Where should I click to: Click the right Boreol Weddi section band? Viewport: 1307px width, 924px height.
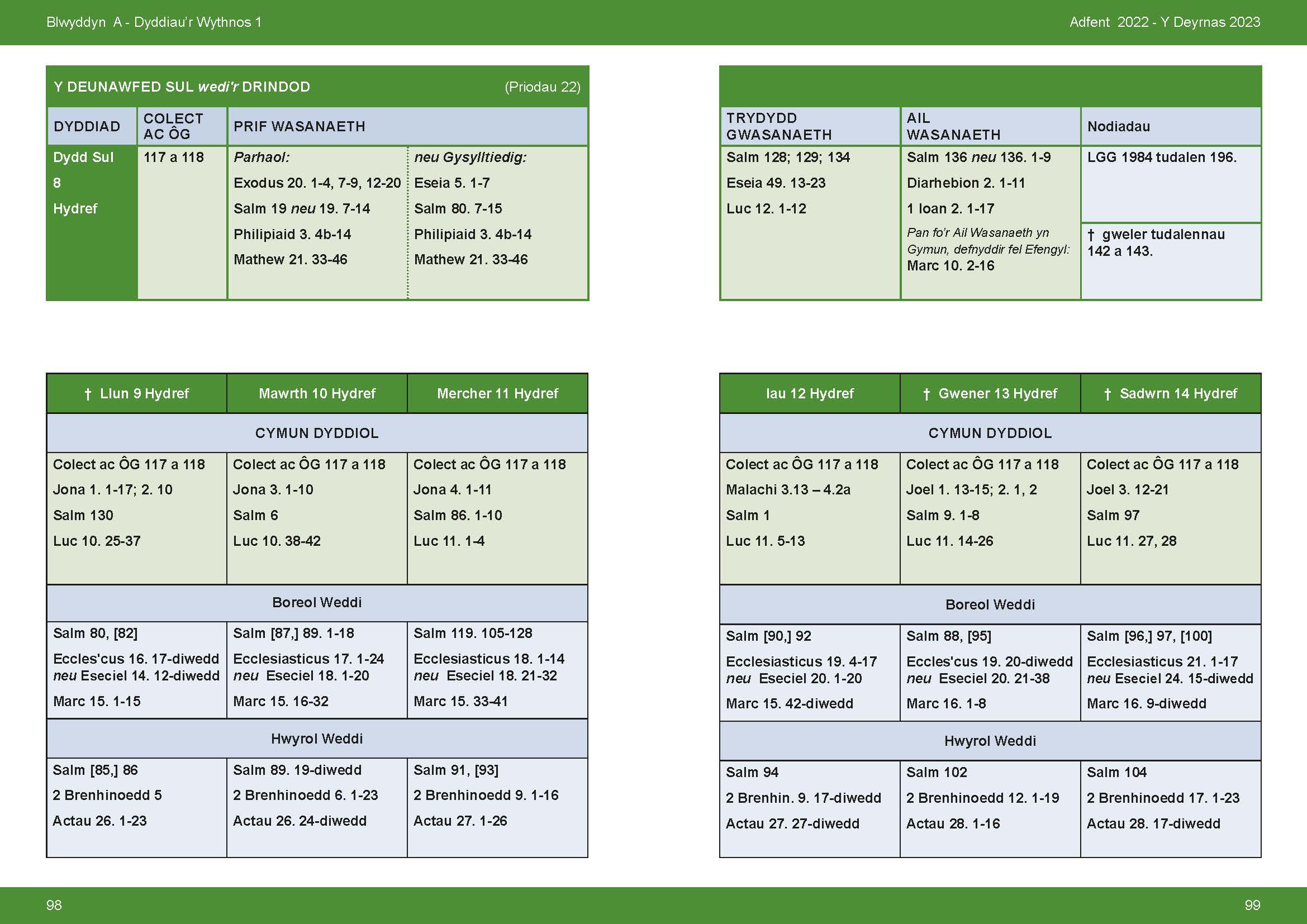tap(990, 605)
